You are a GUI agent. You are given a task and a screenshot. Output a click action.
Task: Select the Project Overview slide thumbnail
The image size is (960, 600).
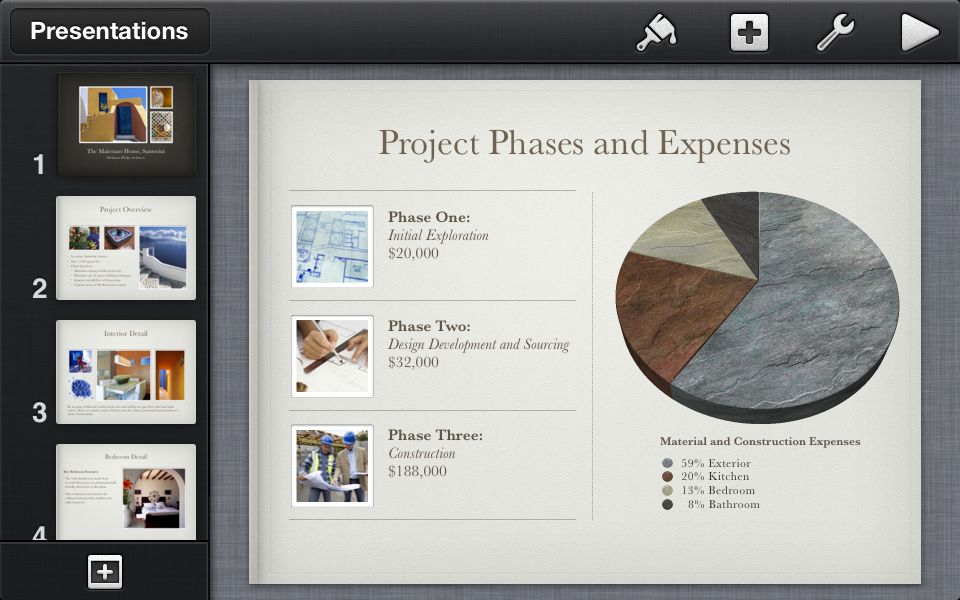pyautogui.click(x=125, y=248)
